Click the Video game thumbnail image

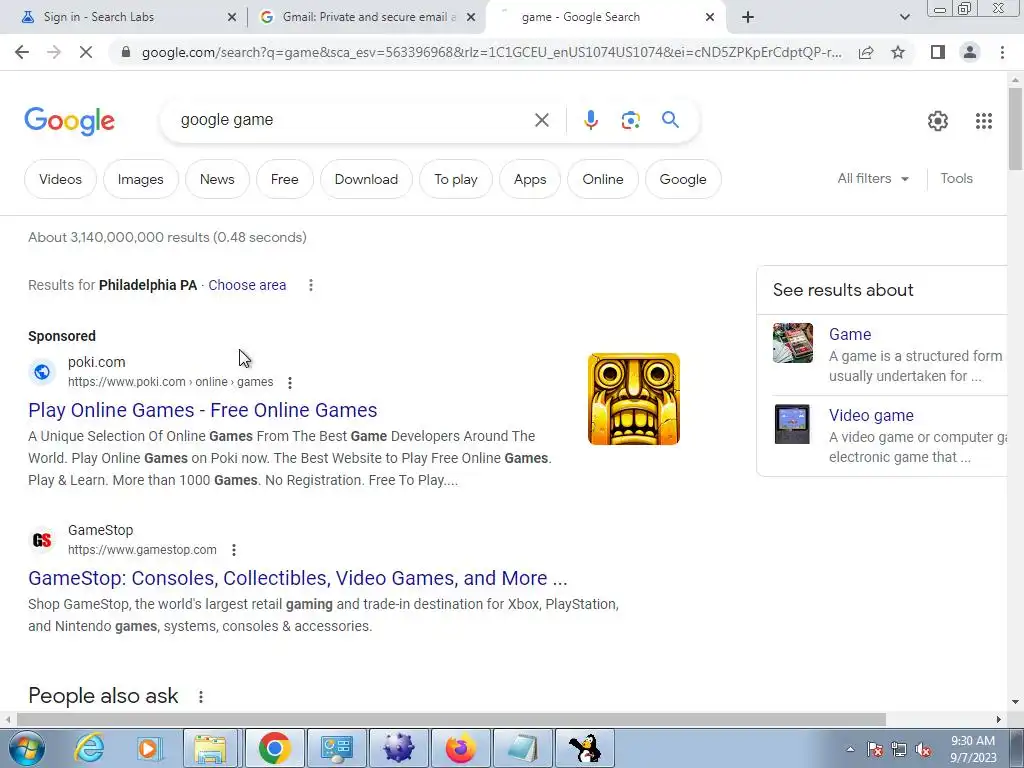(792, 424)
